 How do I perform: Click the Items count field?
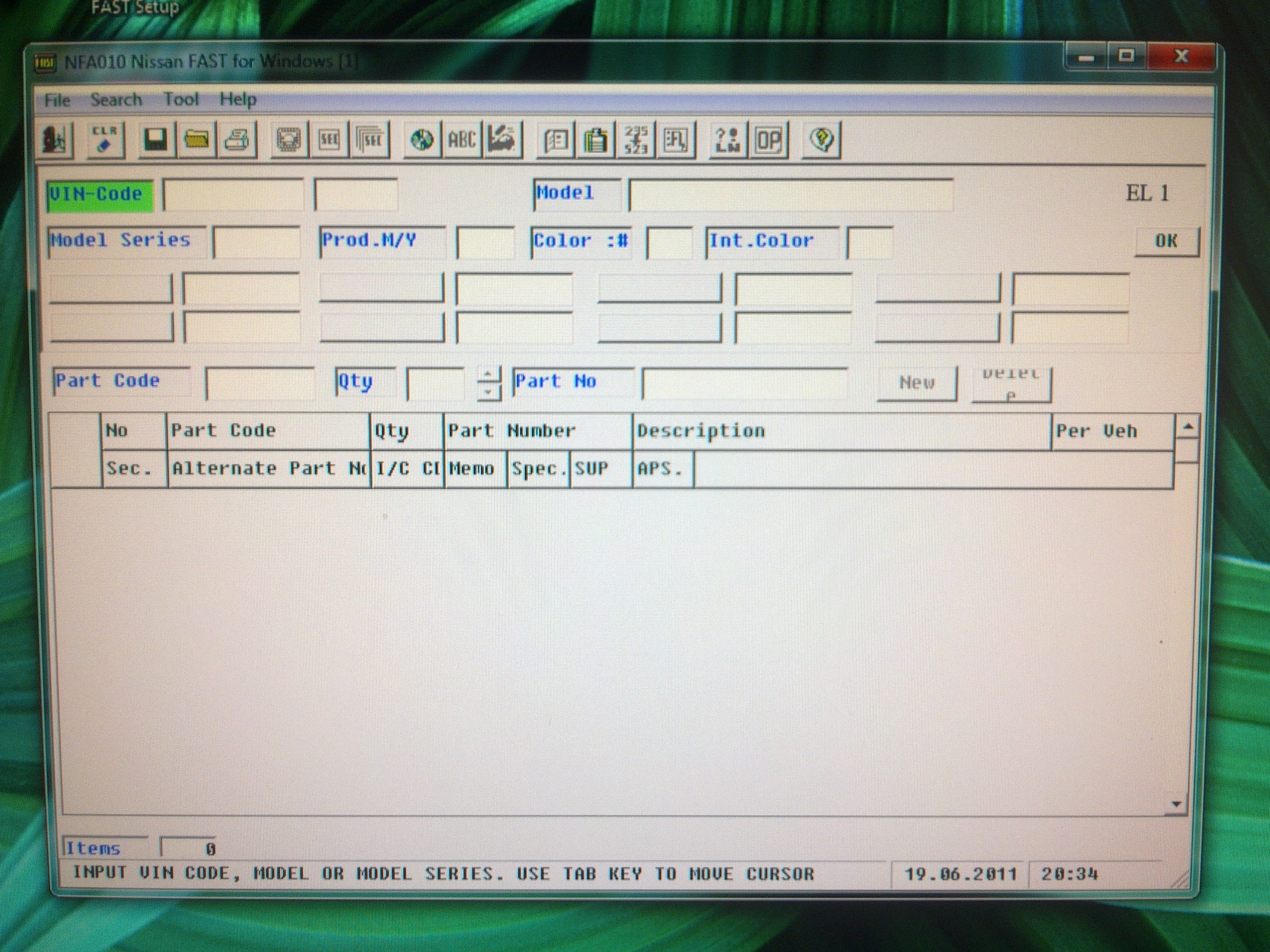(188, 849)
